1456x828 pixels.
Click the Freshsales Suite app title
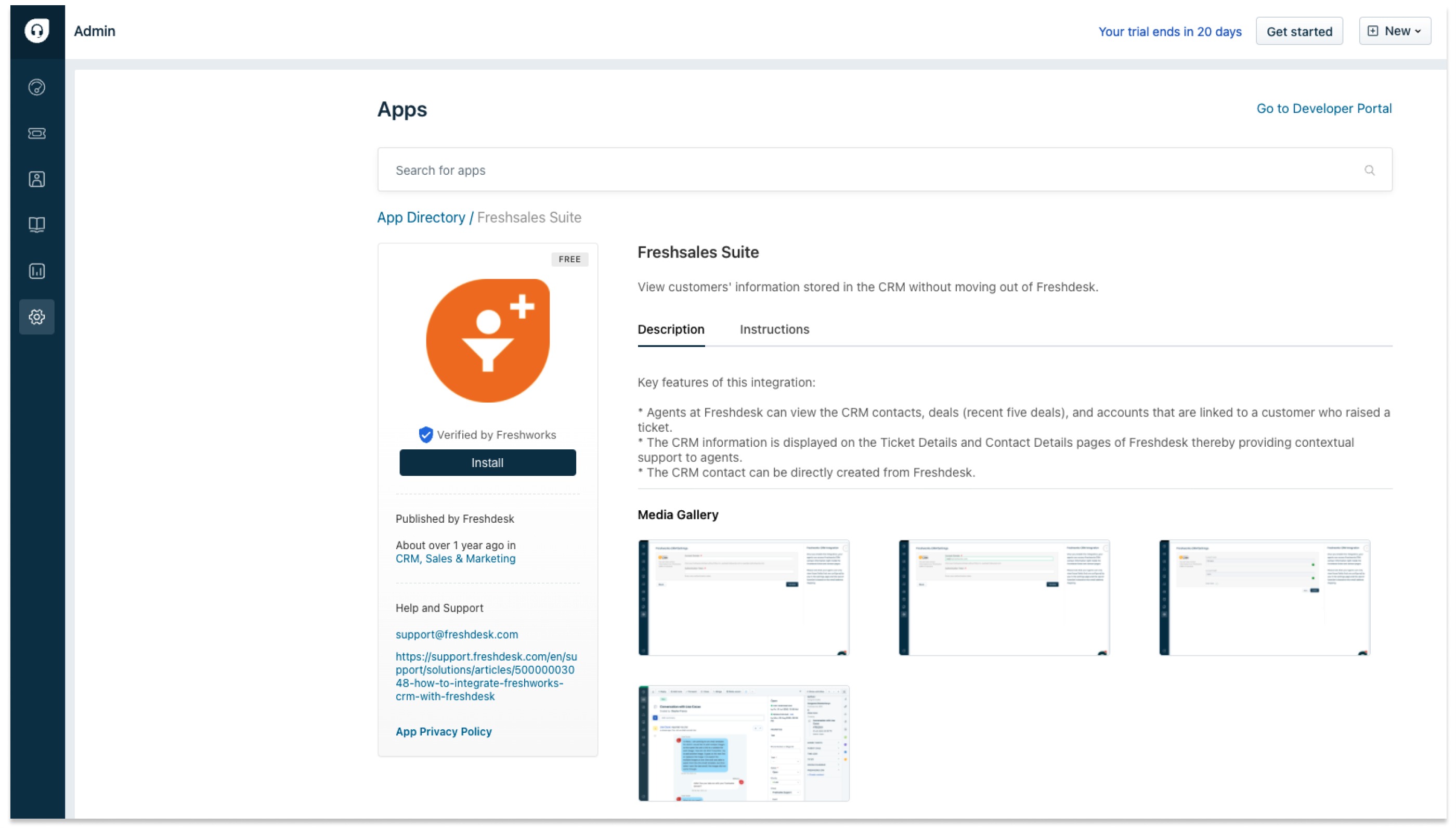tap(698, 252)
